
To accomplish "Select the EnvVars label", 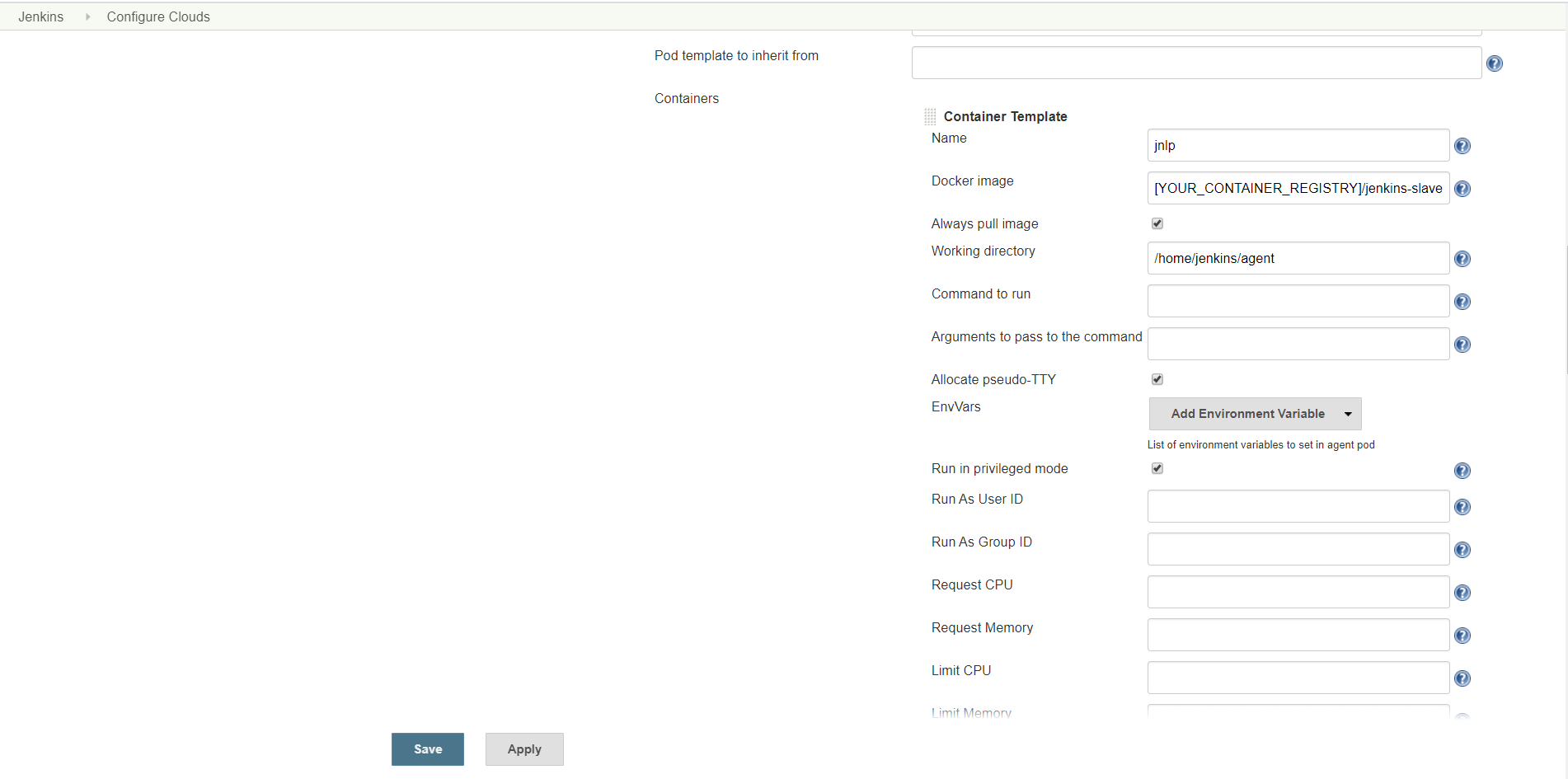I will pyautogui.click(x=955, y=406).
